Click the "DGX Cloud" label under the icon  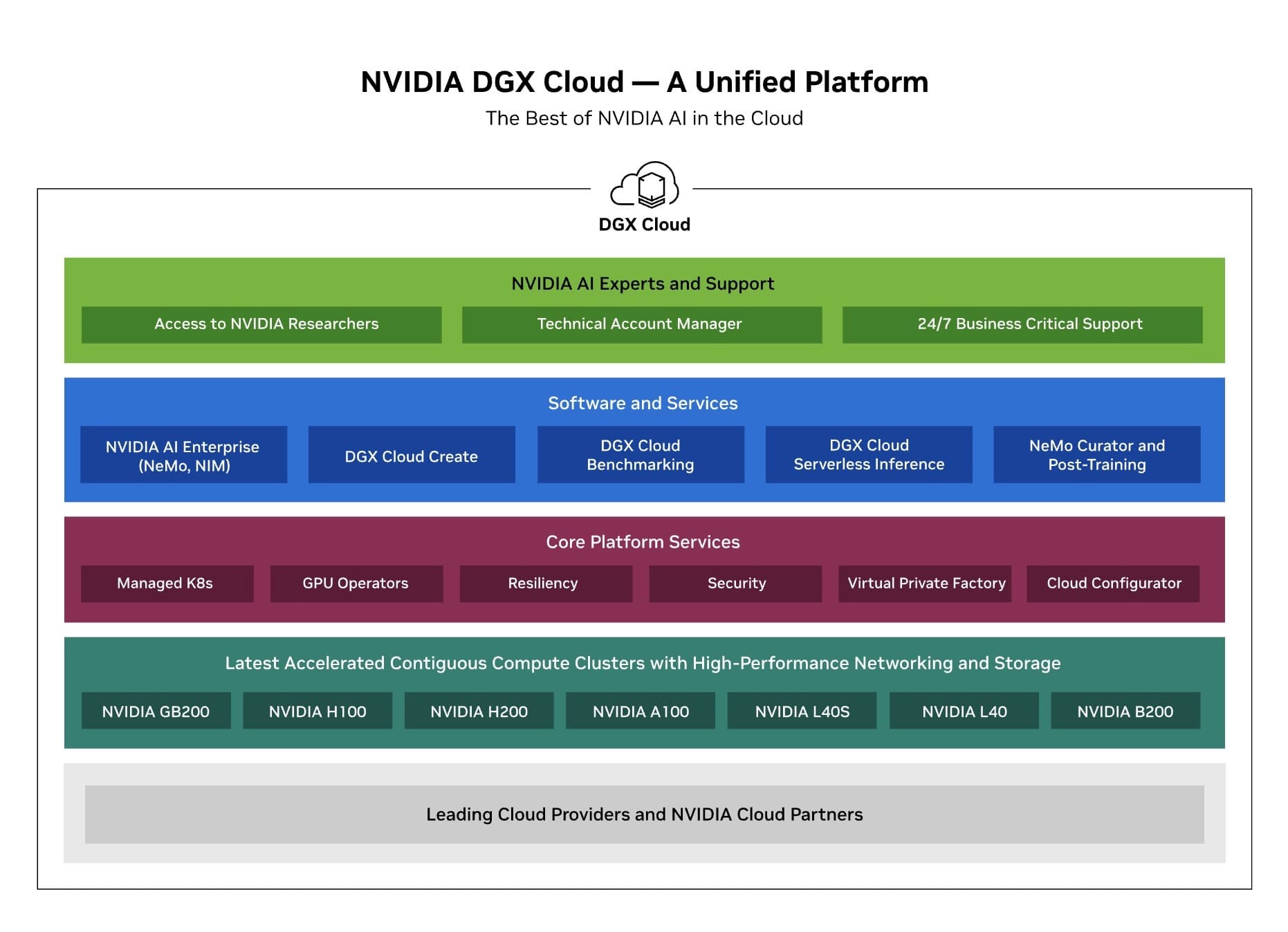645,225
